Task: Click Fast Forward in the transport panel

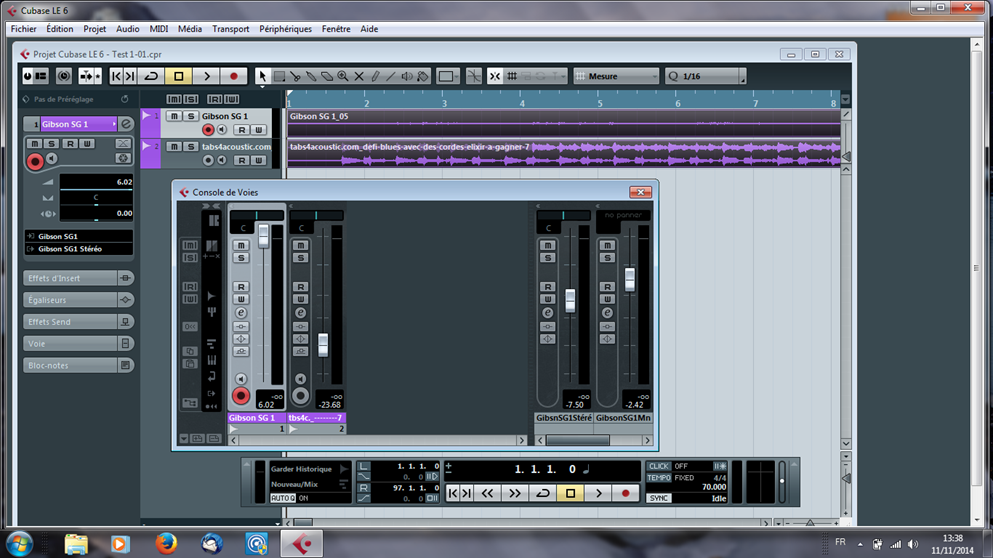Action: pos(515,493)
